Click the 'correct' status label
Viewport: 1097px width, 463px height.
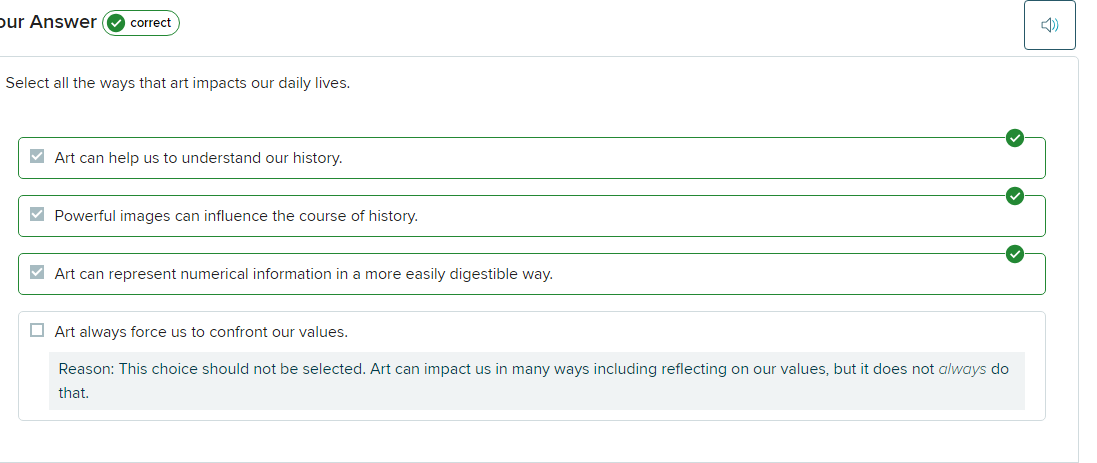pyautogui.click(x=150, y=23)
